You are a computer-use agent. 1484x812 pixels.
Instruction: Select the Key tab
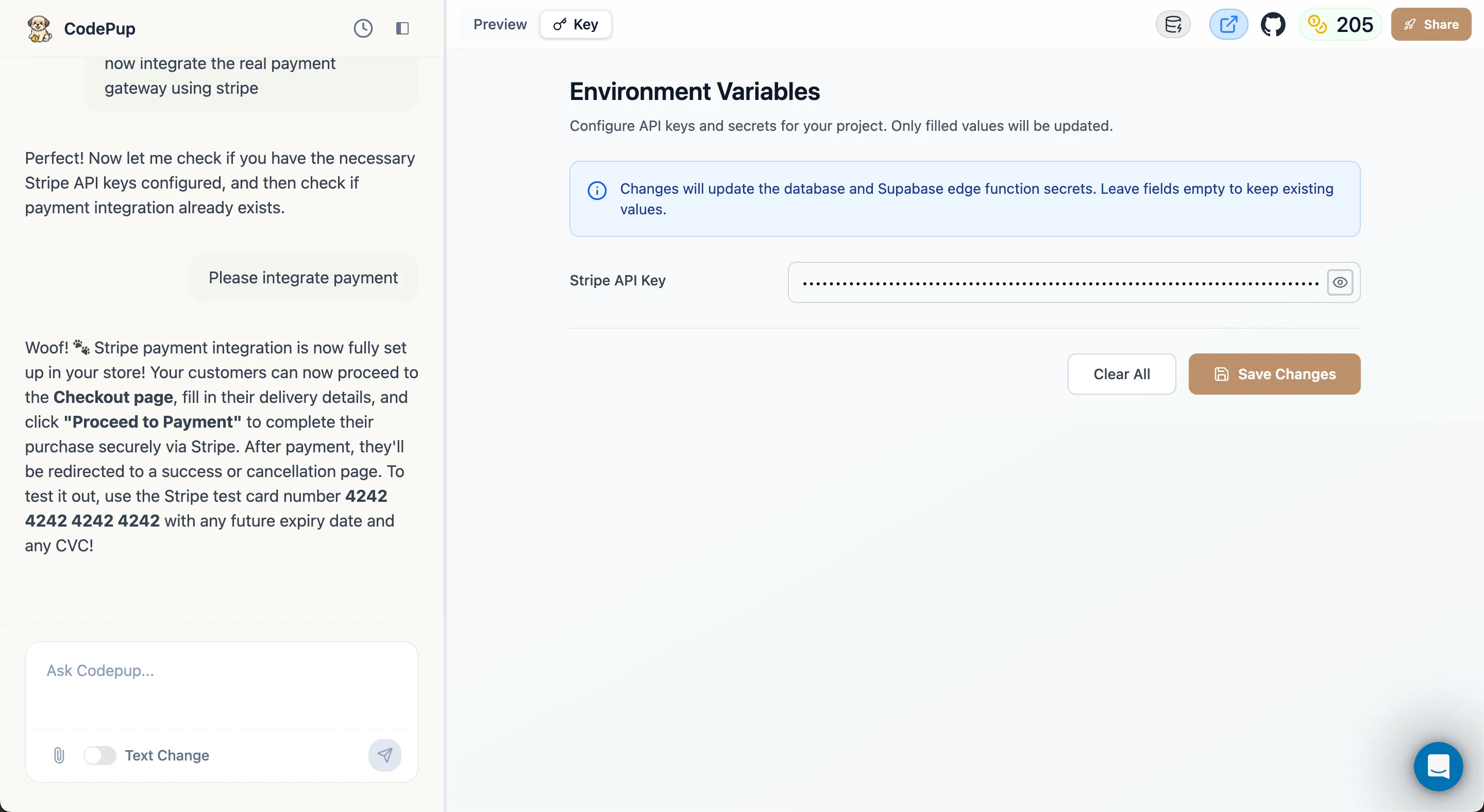pos(576,25)
